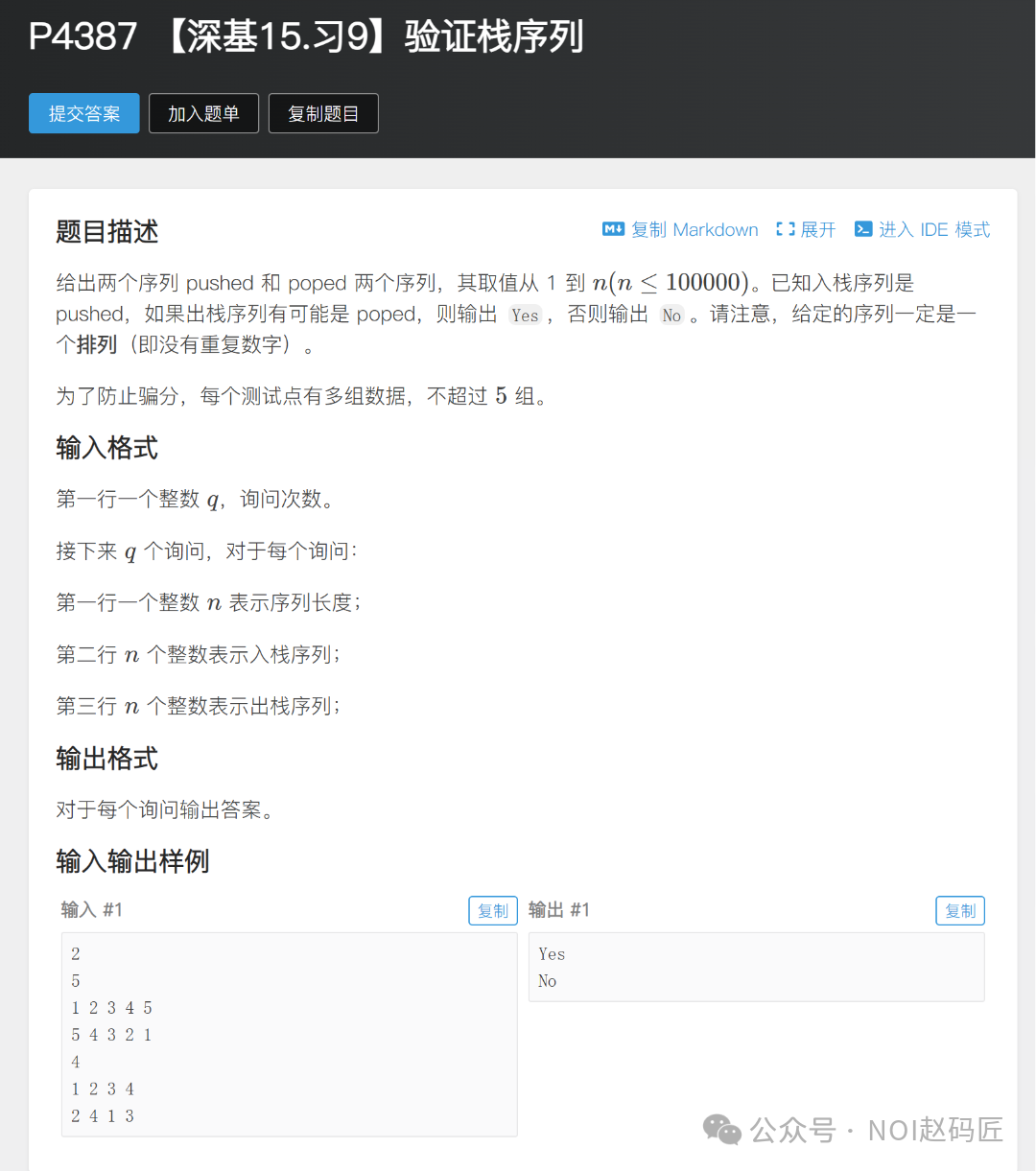
Task: Add problem via 加入题单 button
Action: click(x=203, y=113)
